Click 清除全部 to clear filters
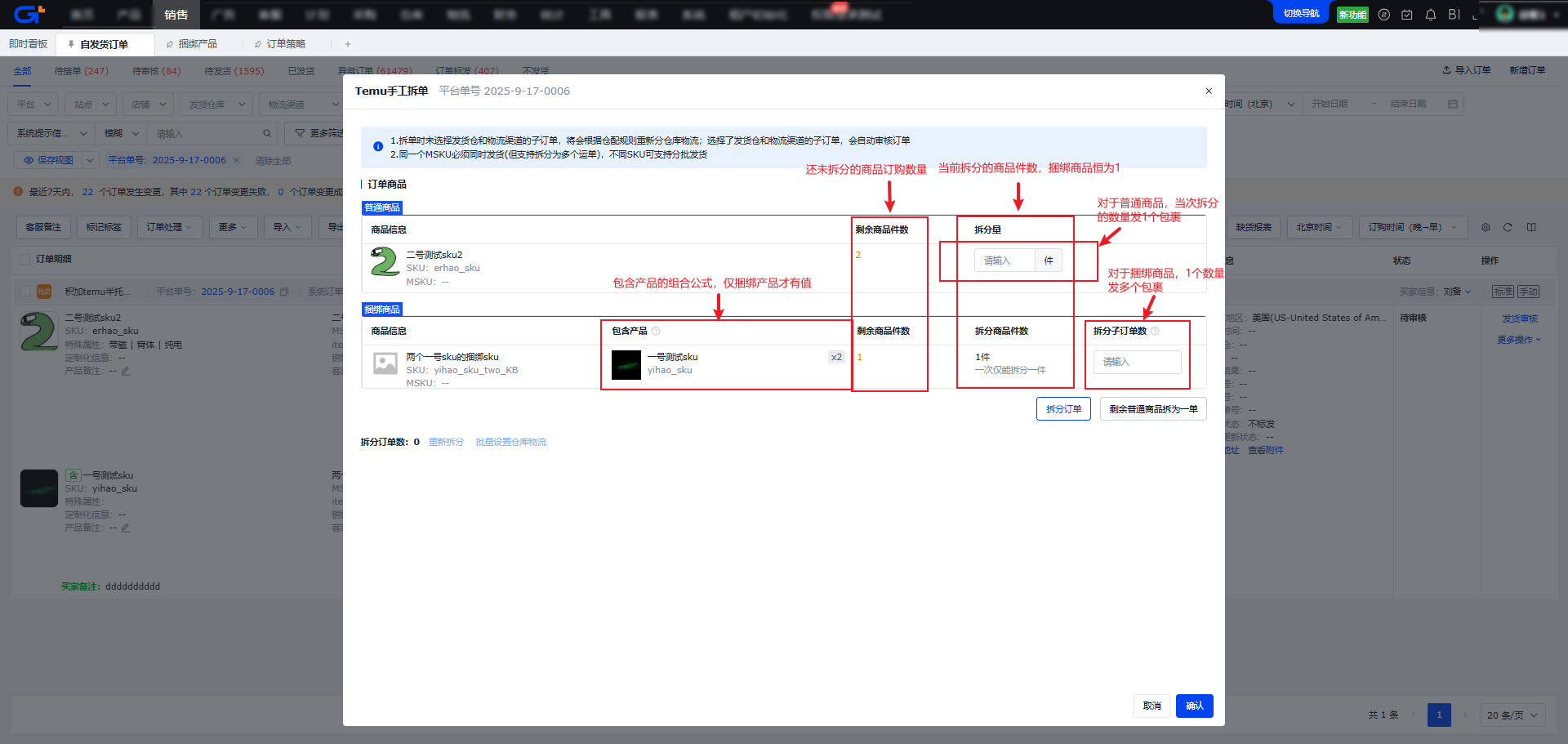 pos(273,161)
